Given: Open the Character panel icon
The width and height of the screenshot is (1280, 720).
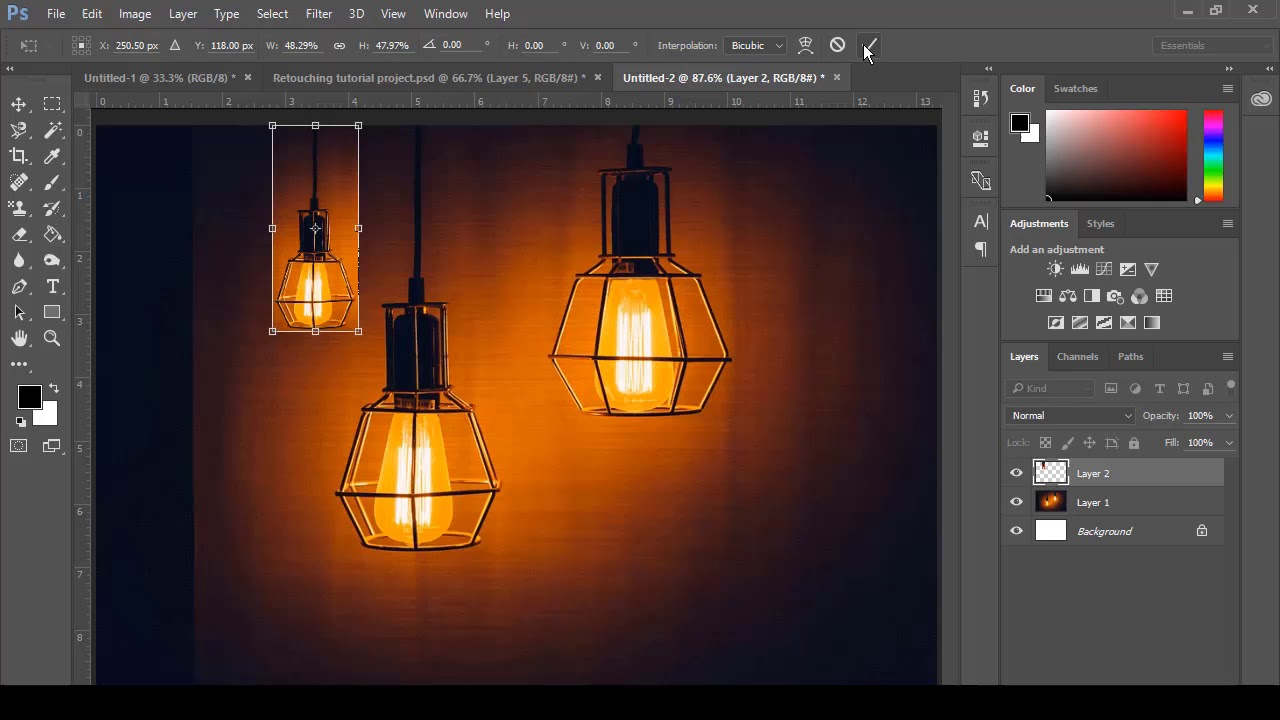Looking at the screenshot, I should [x=981, y=221].
